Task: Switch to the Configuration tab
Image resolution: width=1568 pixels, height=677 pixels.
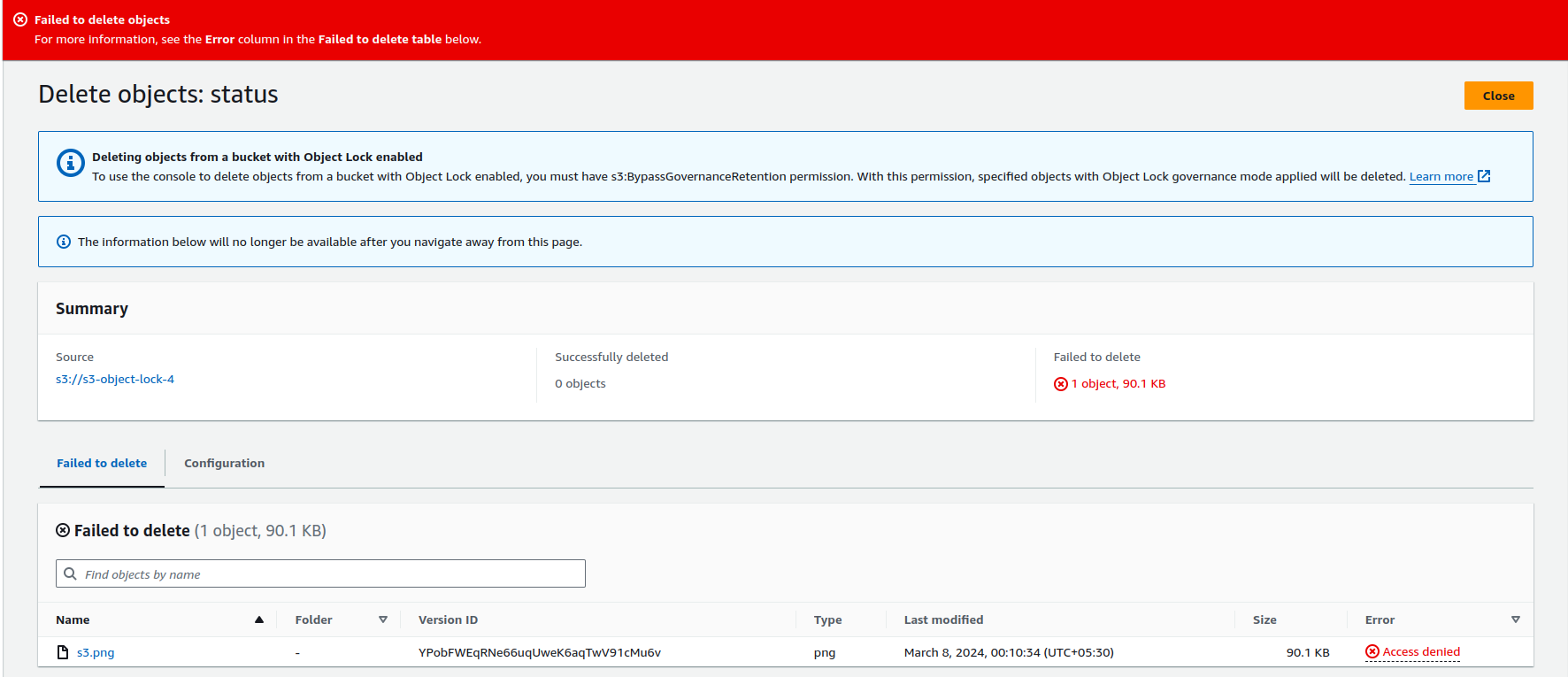Action: [x=224, y=463]
